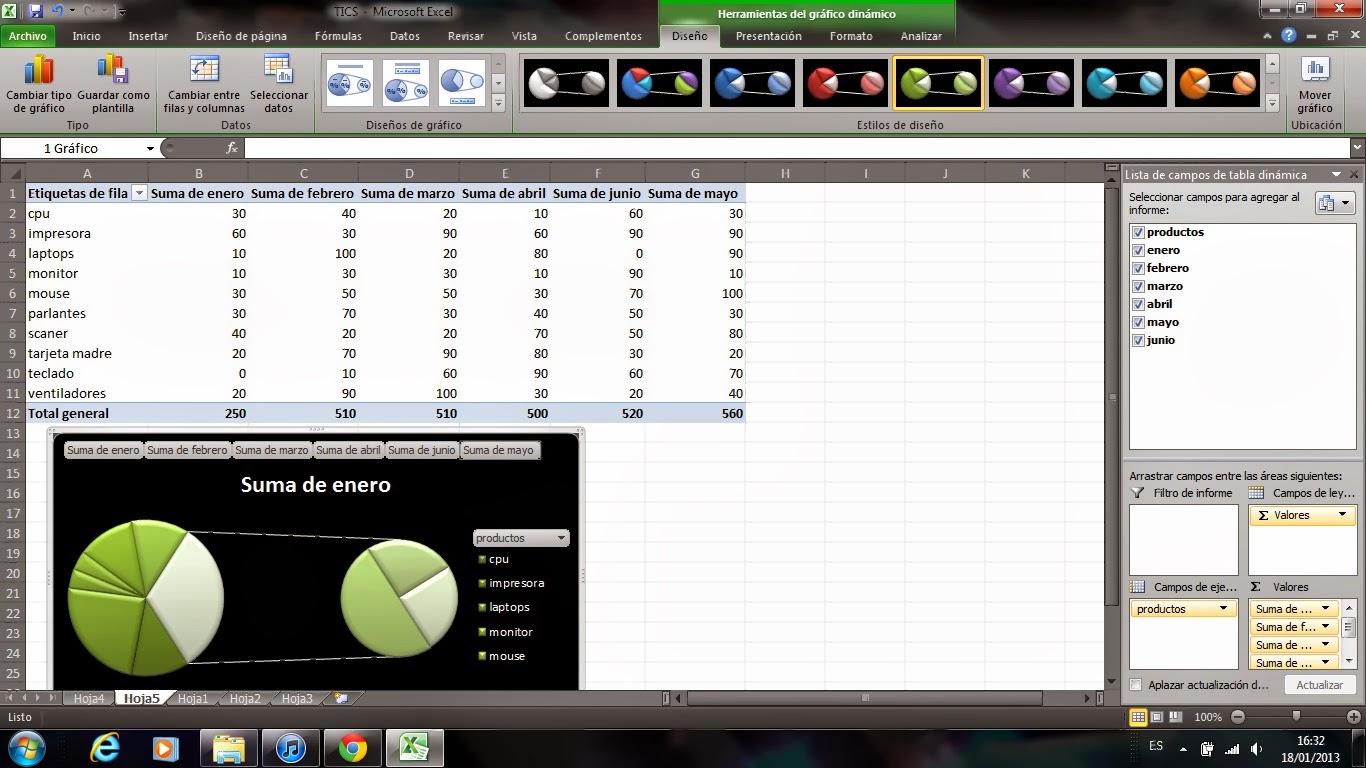Image resolution: width=1366 pixels, height=768 pixels.
Task: Click the Suma de abril button on the chart
Action: [347, 450]
